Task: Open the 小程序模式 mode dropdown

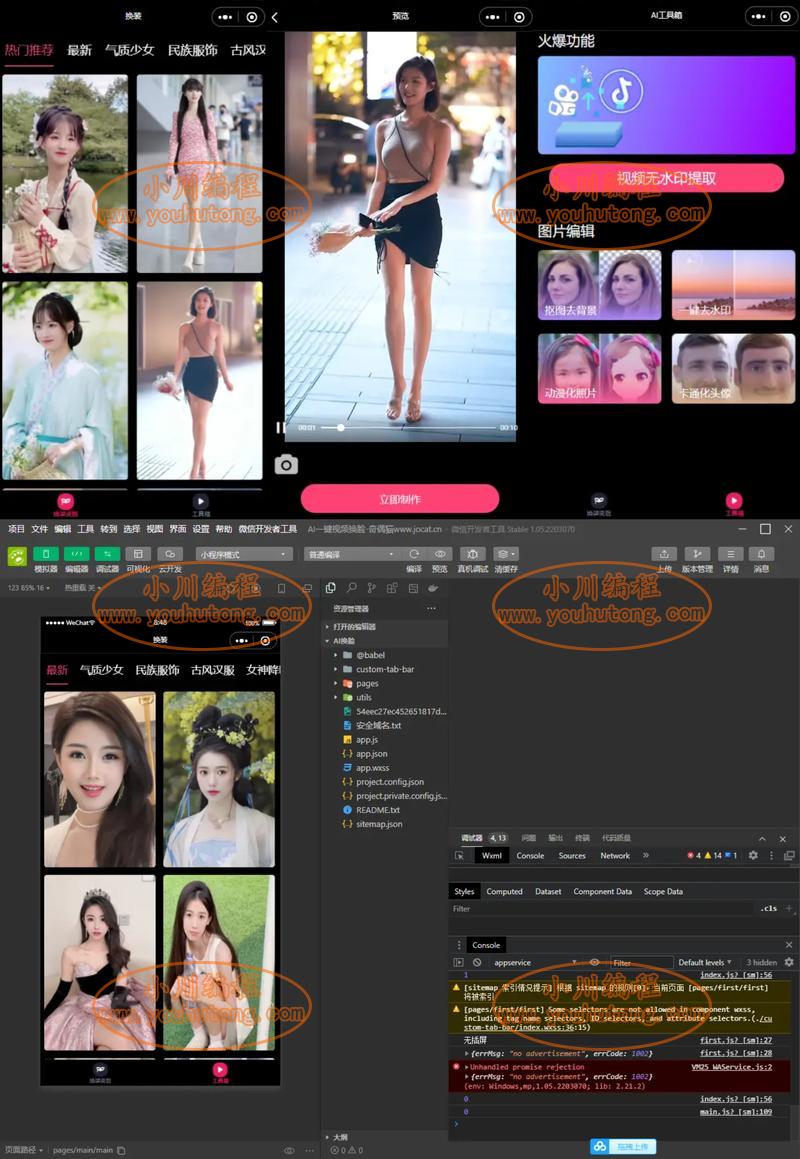Action: click(x=244, y=554)
